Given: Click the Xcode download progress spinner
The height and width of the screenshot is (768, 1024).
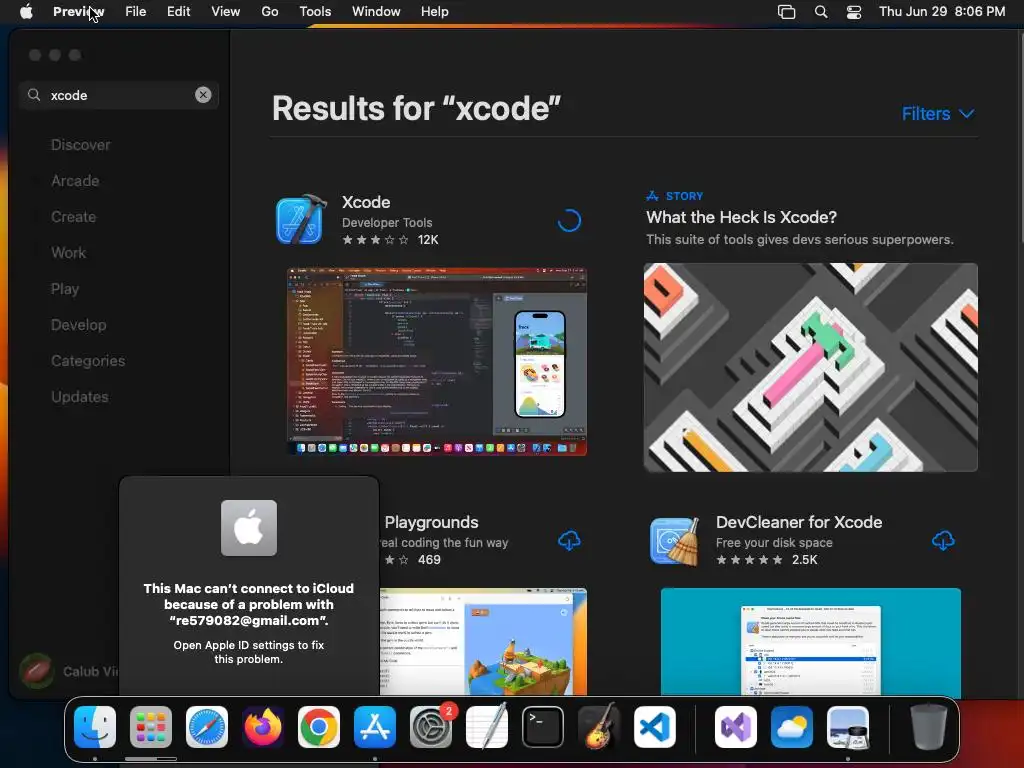Looking at the screenshot, I should tap(569, 221).
